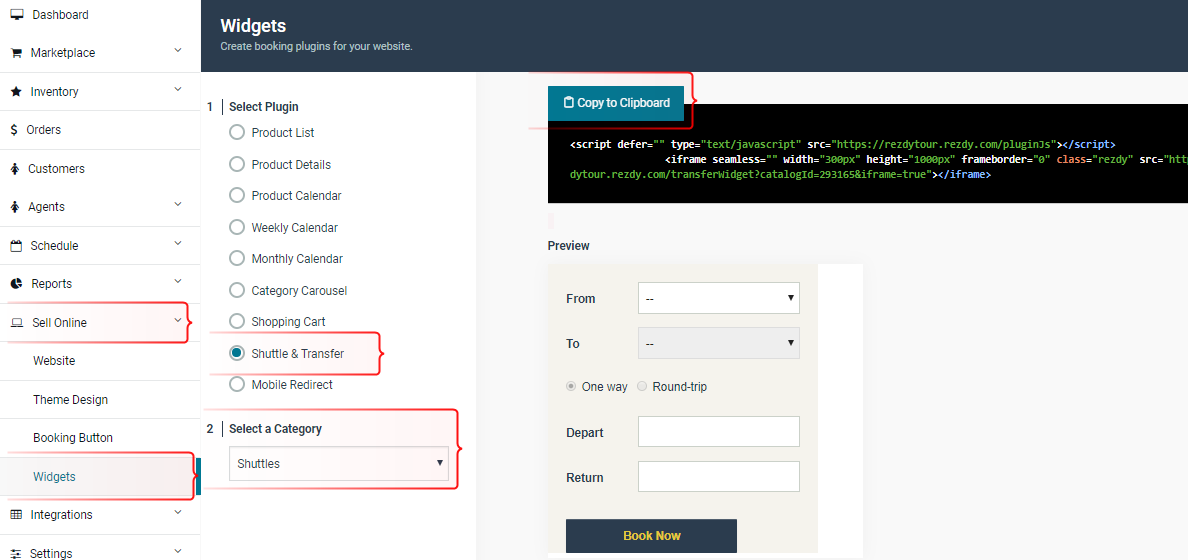Select the Weekly Calendar plugin radio

tap(237, 227)
